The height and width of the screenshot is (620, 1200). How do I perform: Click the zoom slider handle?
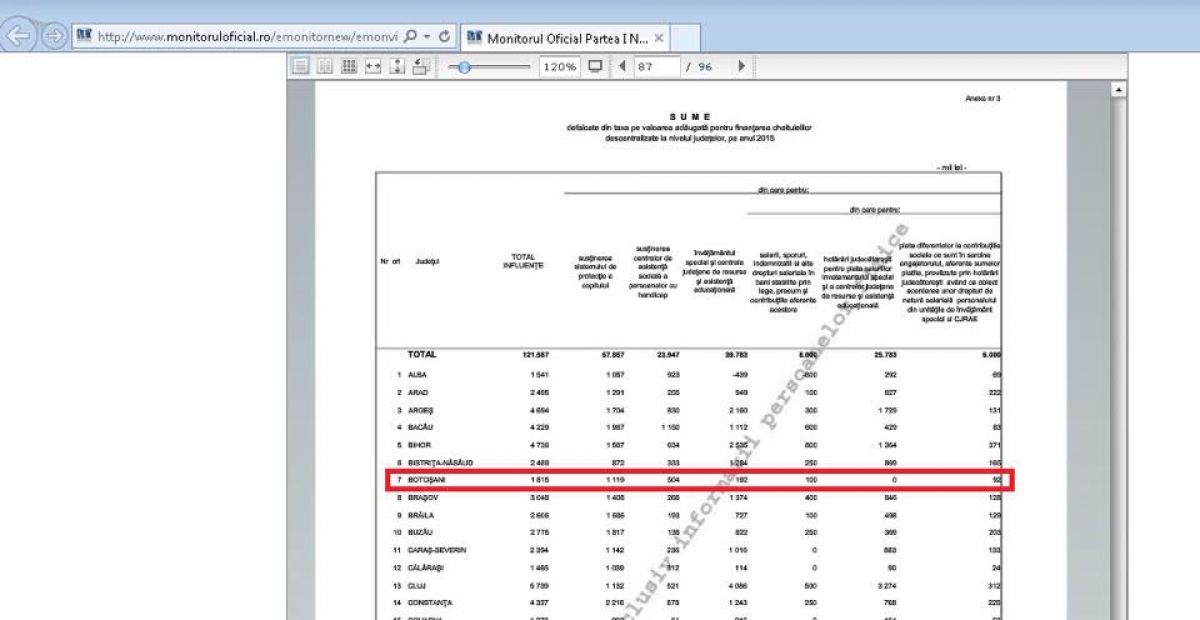464,66
